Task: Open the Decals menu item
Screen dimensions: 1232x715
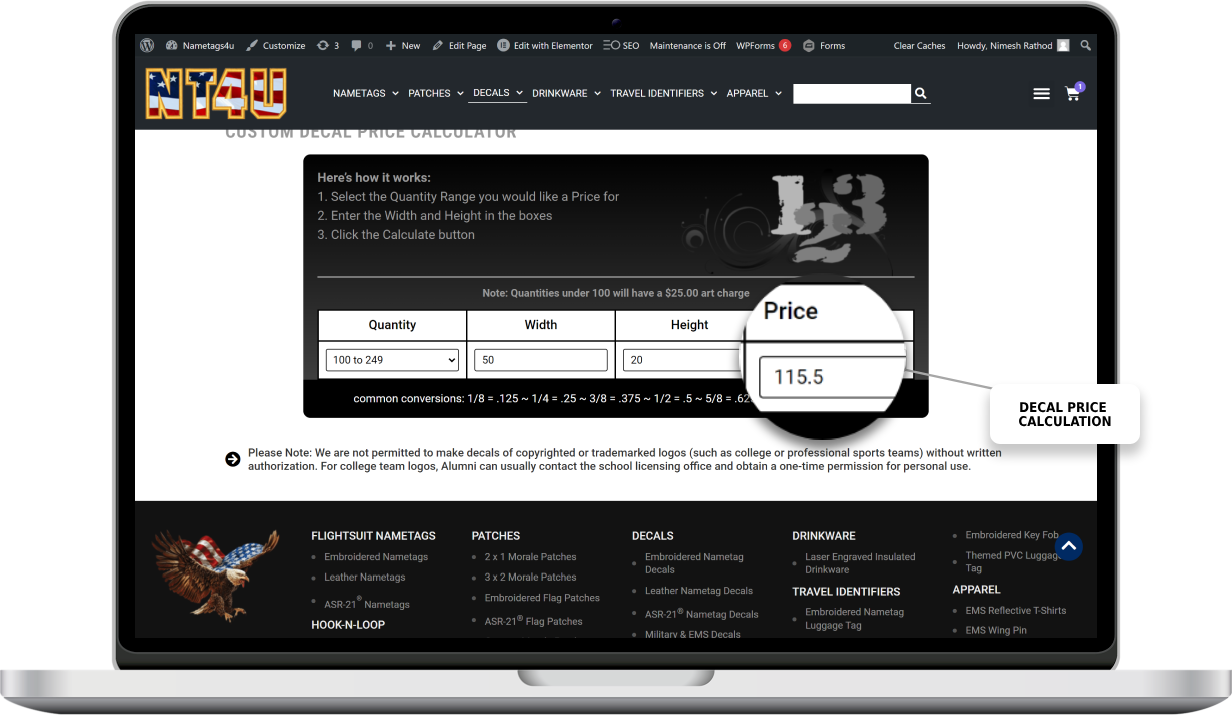Action: [497, 93]
